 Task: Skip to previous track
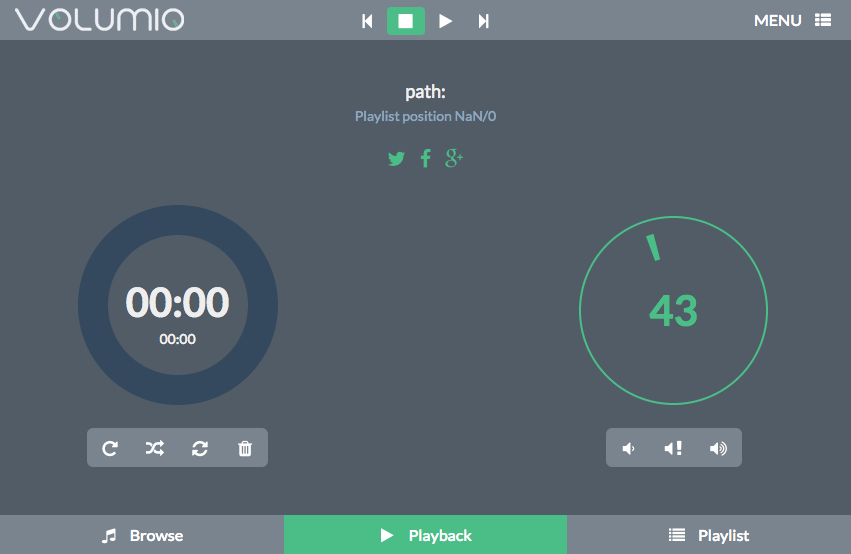click(367, 21)
